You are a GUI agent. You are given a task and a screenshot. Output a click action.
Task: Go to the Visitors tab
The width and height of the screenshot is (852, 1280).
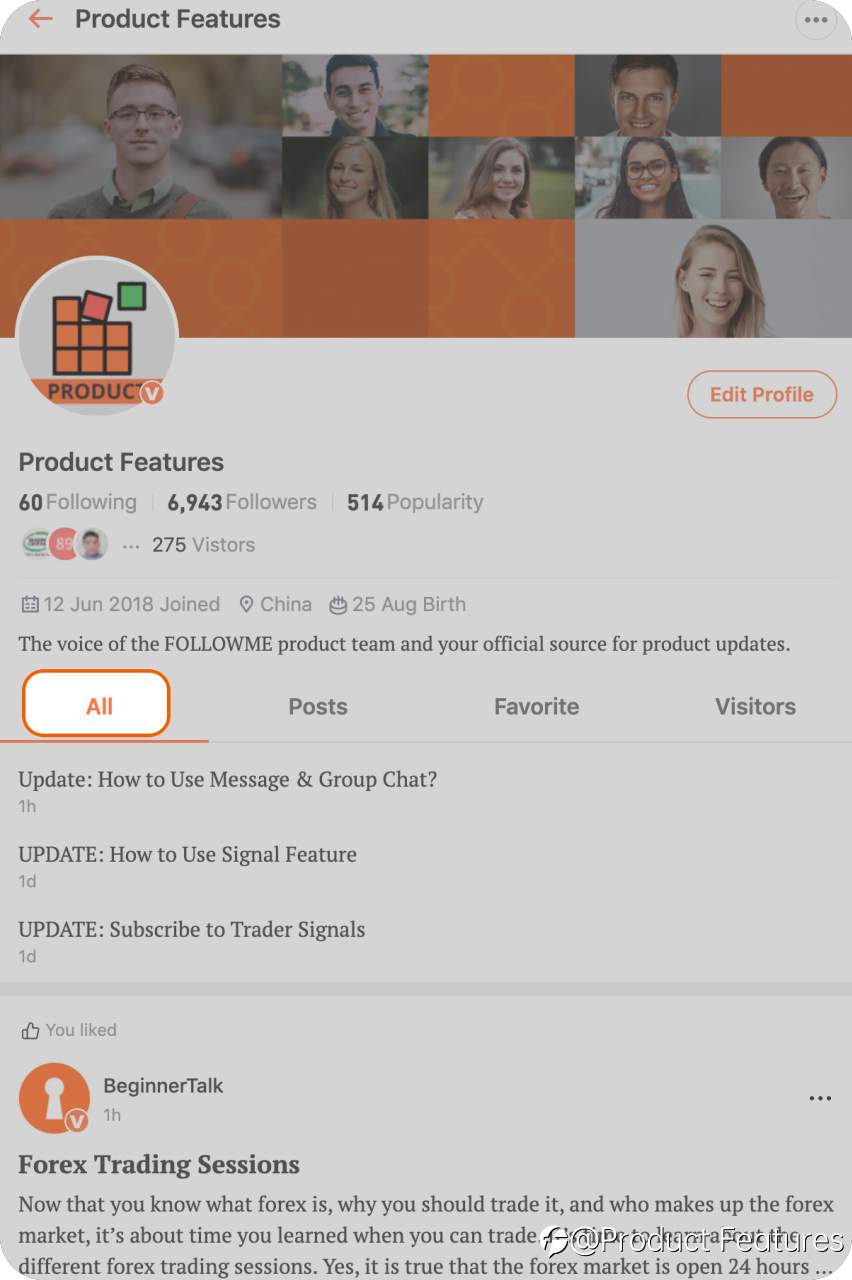(755, 706)
